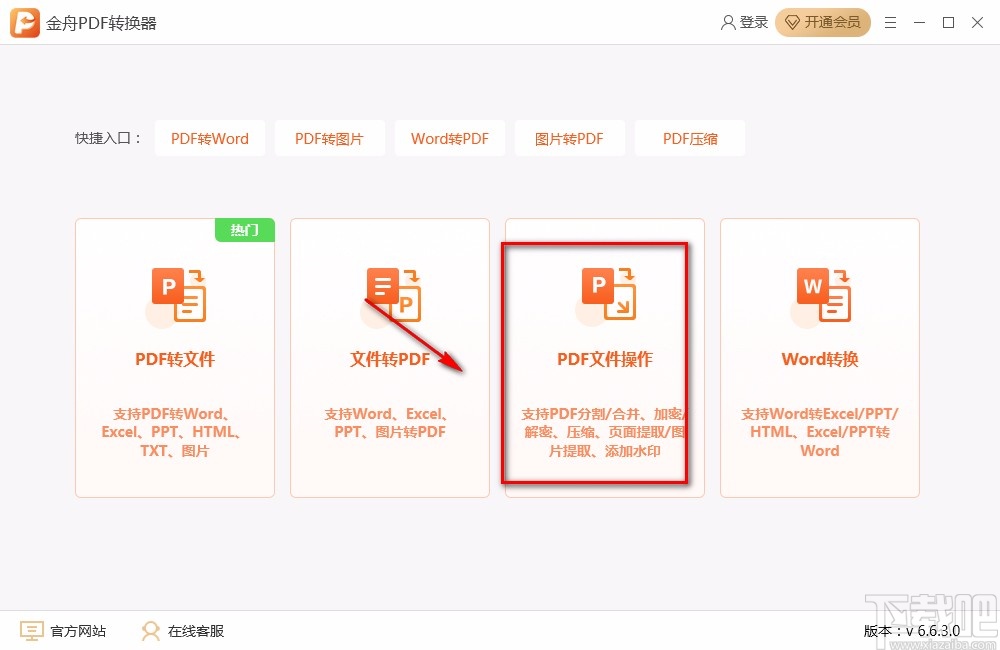This screenshot has height=650, width=1000.
Task: Click the 快捷入口 label area
Action: pyautogui.click(x=108, y=138)
